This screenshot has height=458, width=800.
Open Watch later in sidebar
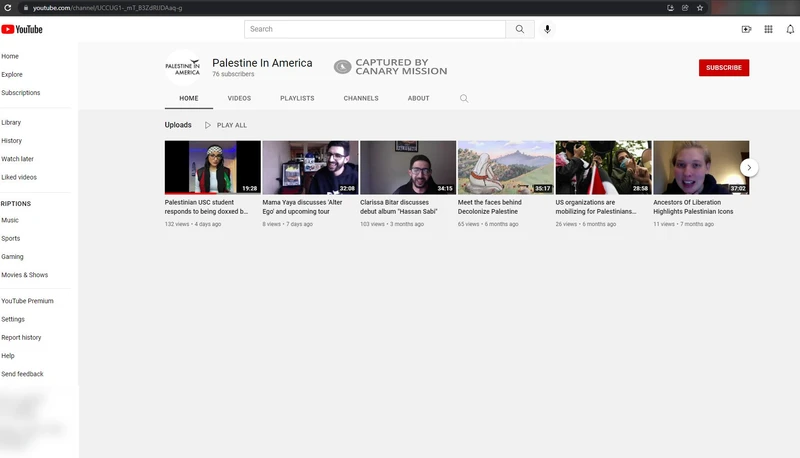coord(17,159)
